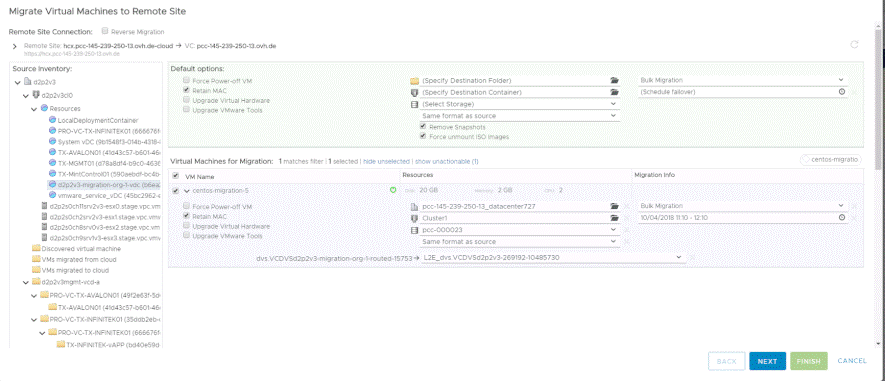Click the NEXT button

tap(768, 361)
